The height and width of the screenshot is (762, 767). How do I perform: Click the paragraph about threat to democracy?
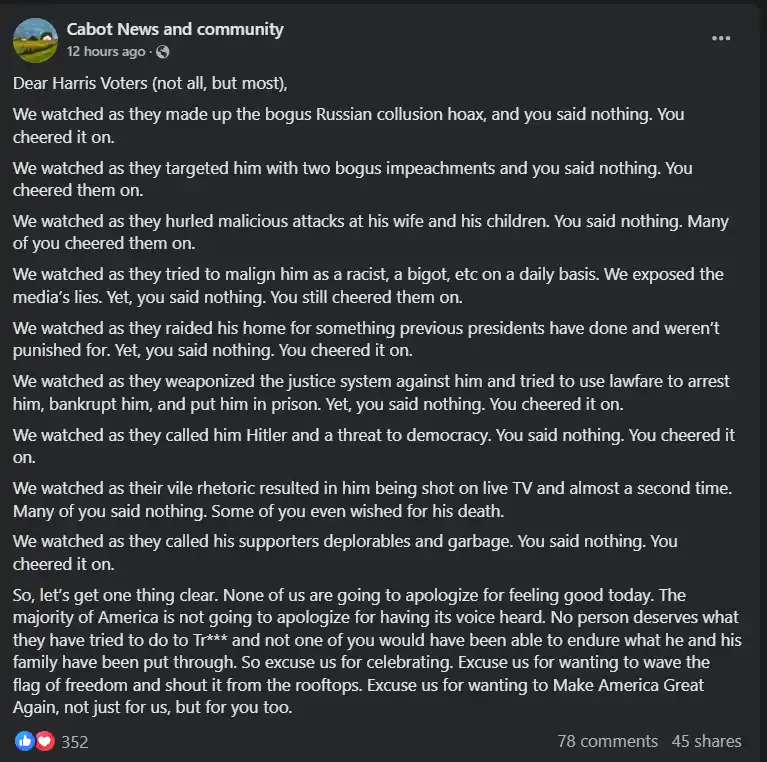tap(374, 446)
